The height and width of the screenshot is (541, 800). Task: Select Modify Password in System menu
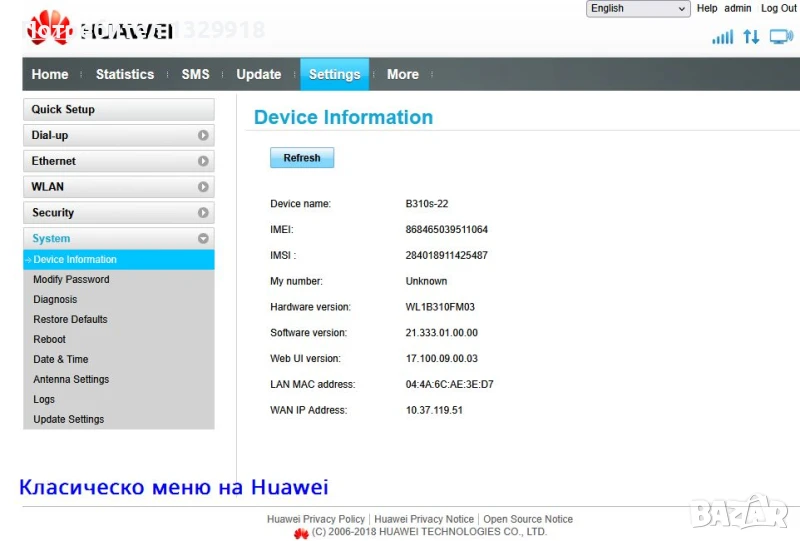click(71, 279)
